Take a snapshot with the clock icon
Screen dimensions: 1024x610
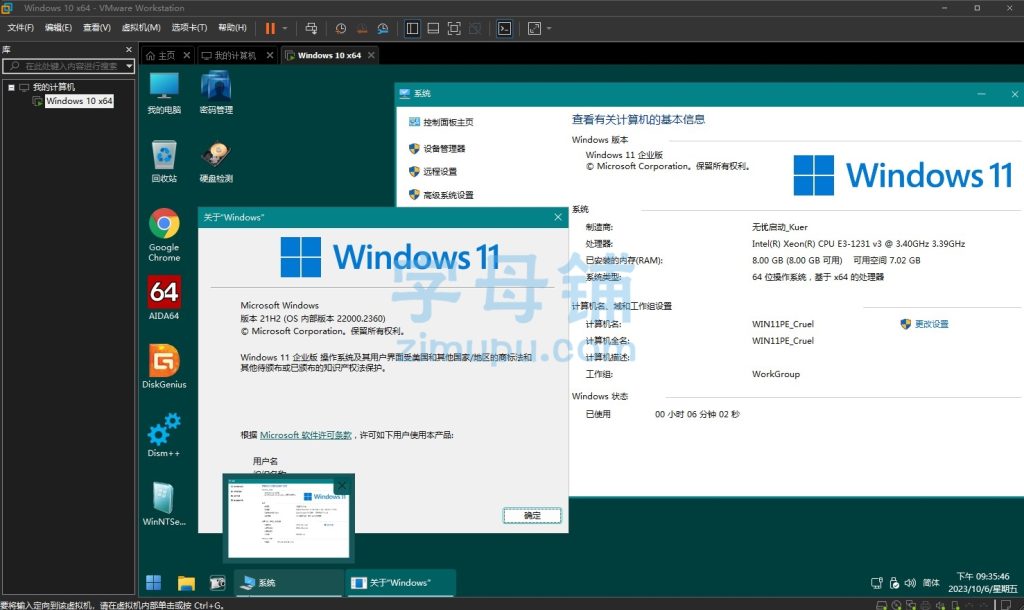tap(341, 28)
